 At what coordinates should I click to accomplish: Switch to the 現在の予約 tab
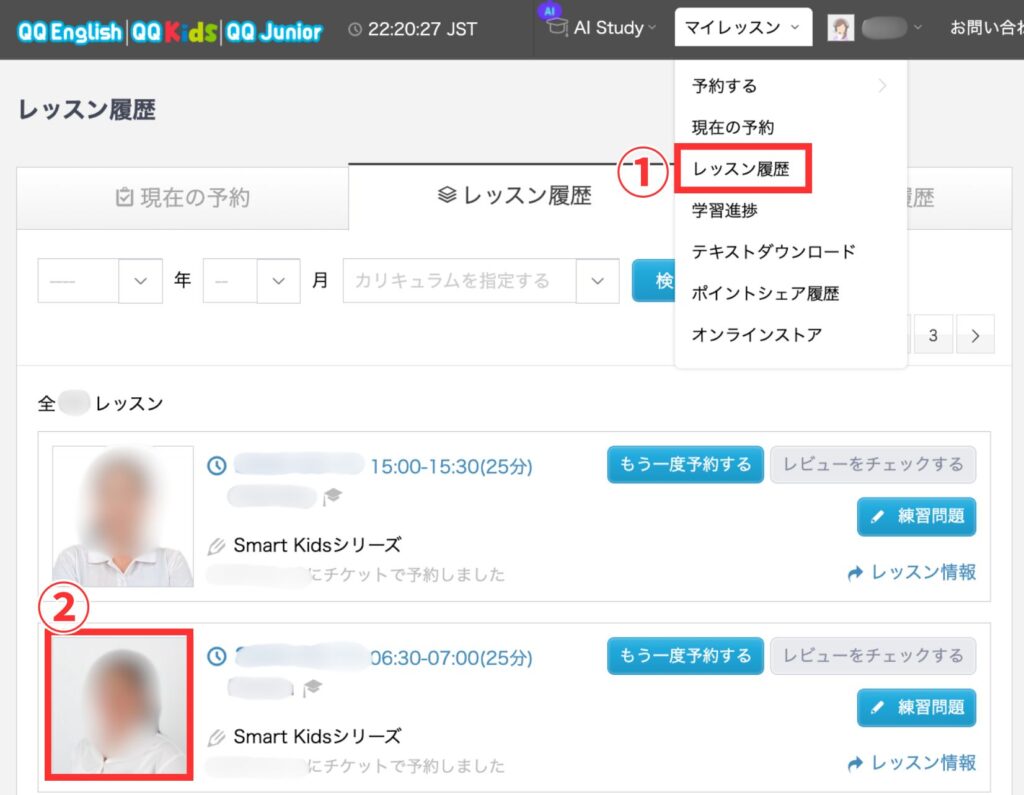[x=183, y=197]
